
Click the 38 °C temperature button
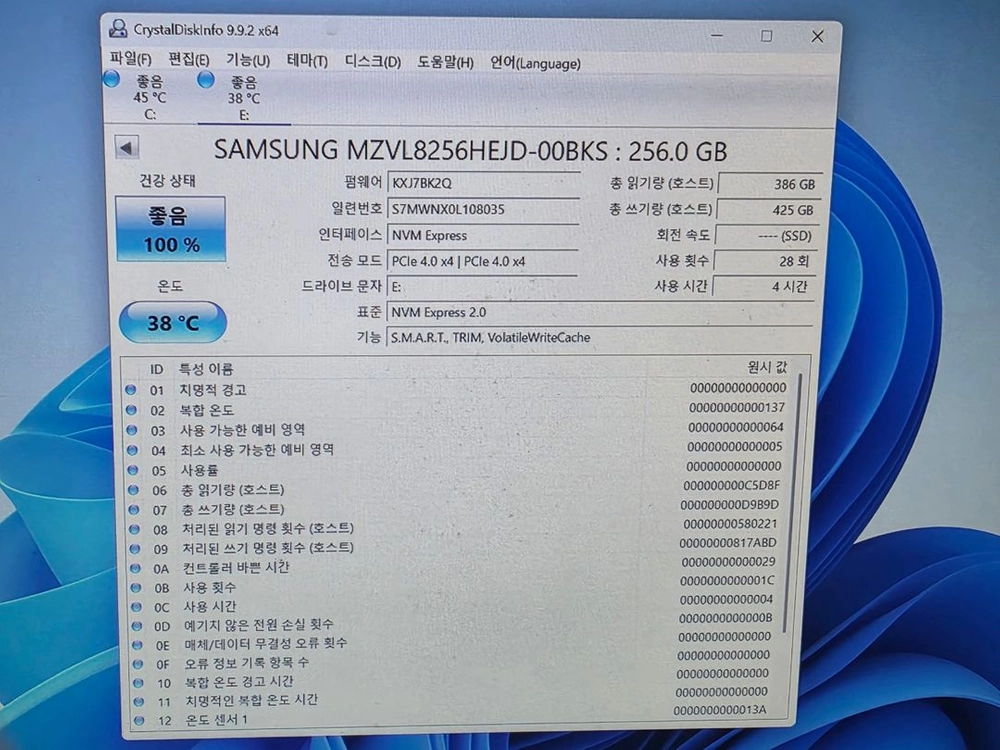(173, 322)
